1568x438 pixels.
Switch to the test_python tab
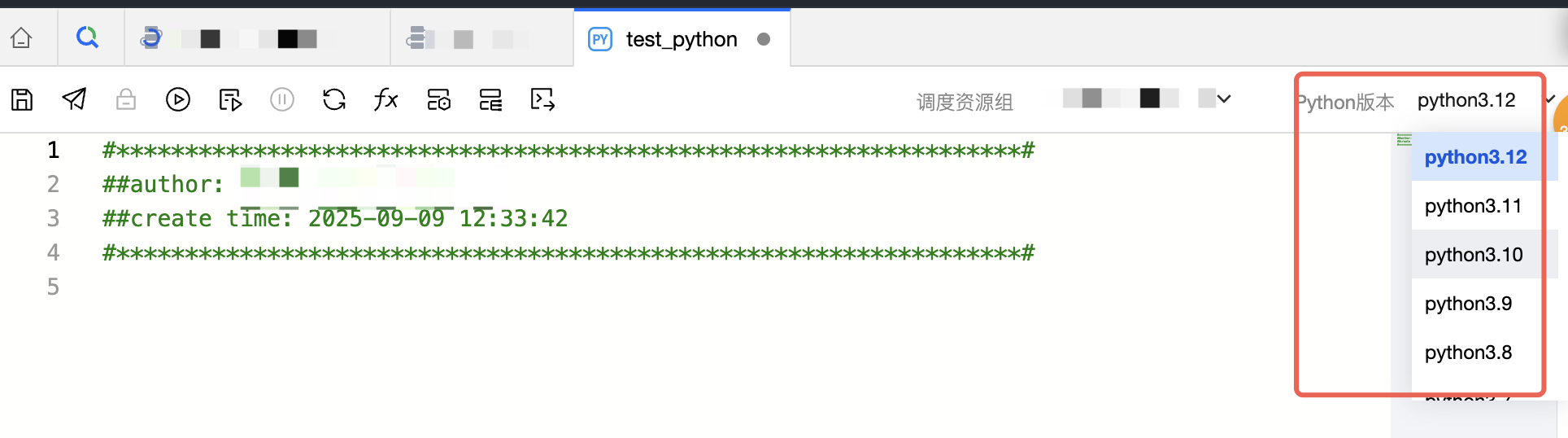(681, 39)
